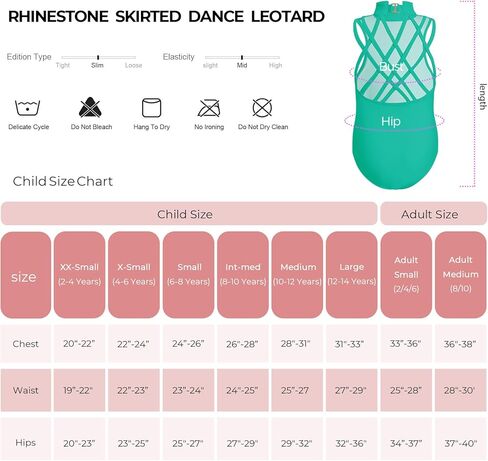Select the Adult Size header bar
The height and width of the screenshot is (461, 488).
(x=433, y=214)
